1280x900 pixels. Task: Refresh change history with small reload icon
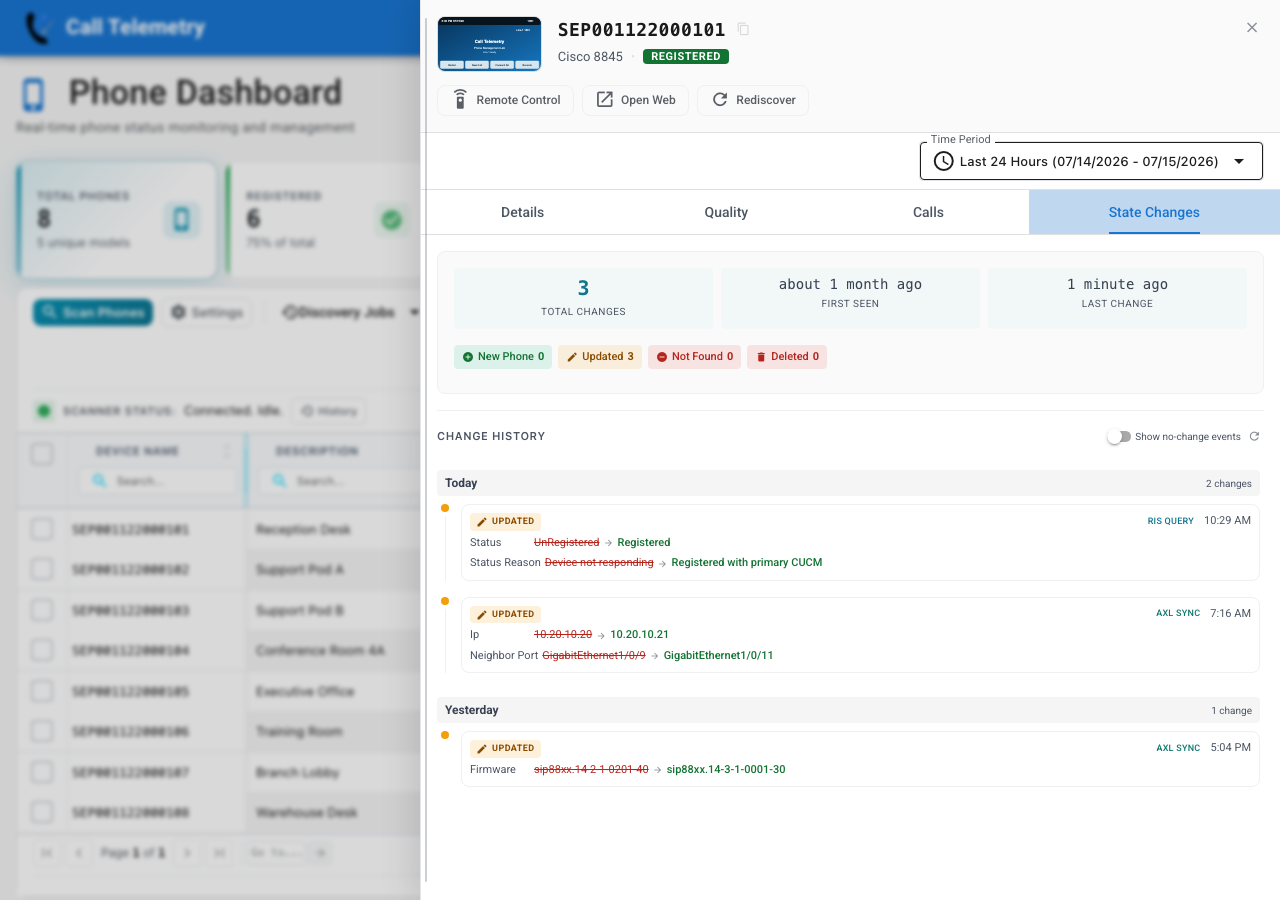point(1254,437)
